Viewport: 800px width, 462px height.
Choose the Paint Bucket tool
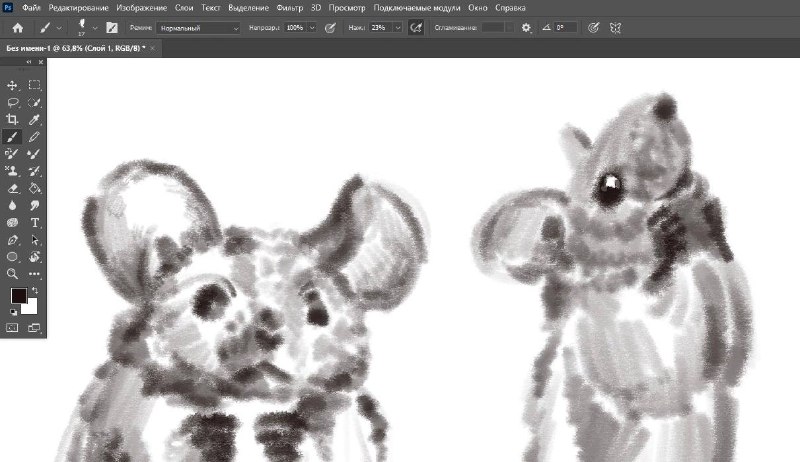(x=35, y=187)
